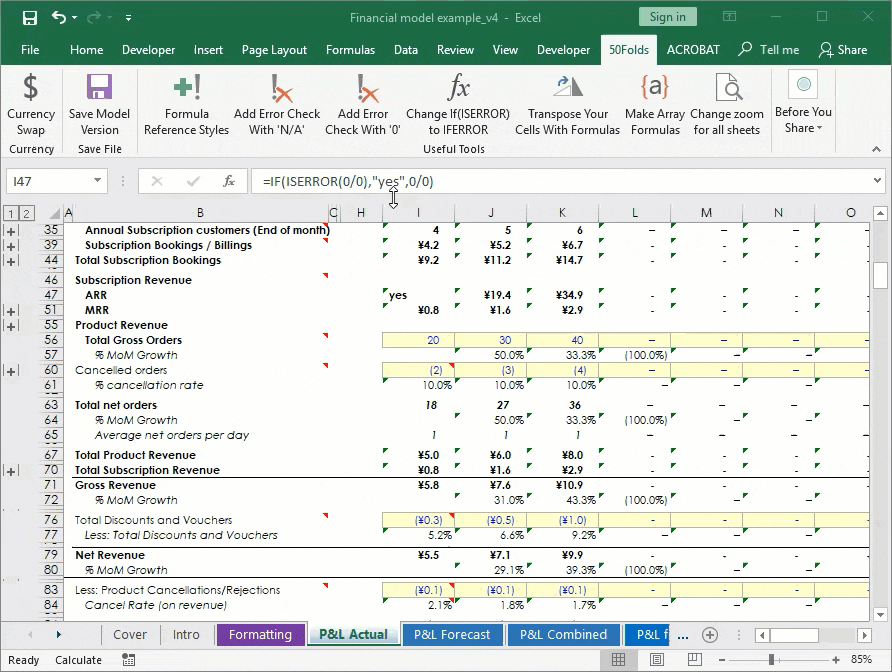Click the New sheet plus button
The height and width of the screenshot is (672, 892).
pos(709,634)
